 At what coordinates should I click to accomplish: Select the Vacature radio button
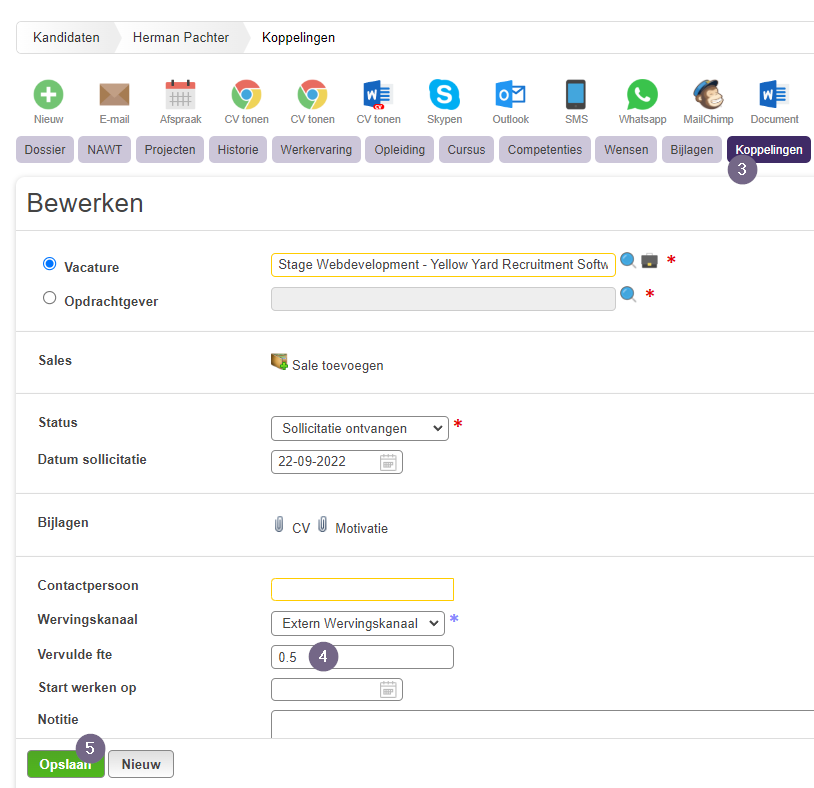tap(49, 264)
